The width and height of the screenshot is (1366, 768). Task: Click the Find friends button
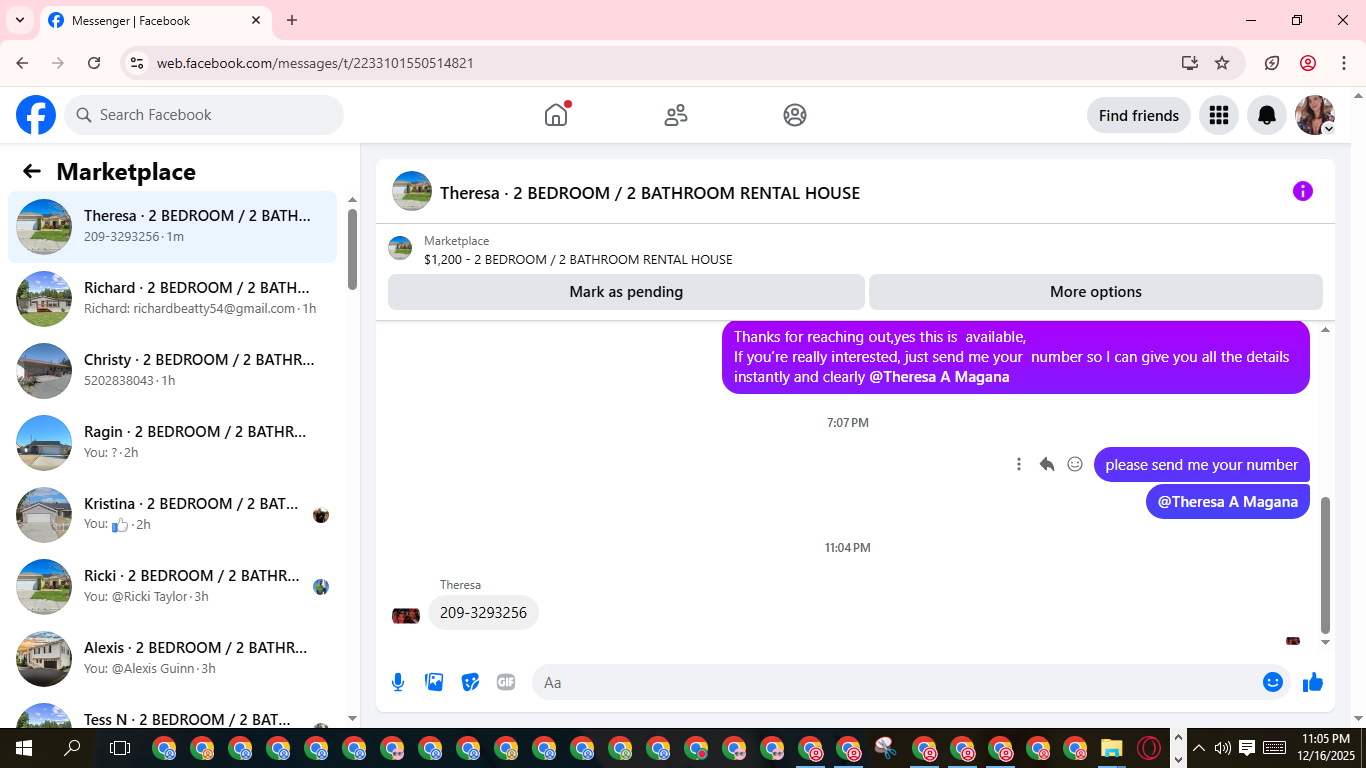pyautogui.click(x=1139, y=115)
